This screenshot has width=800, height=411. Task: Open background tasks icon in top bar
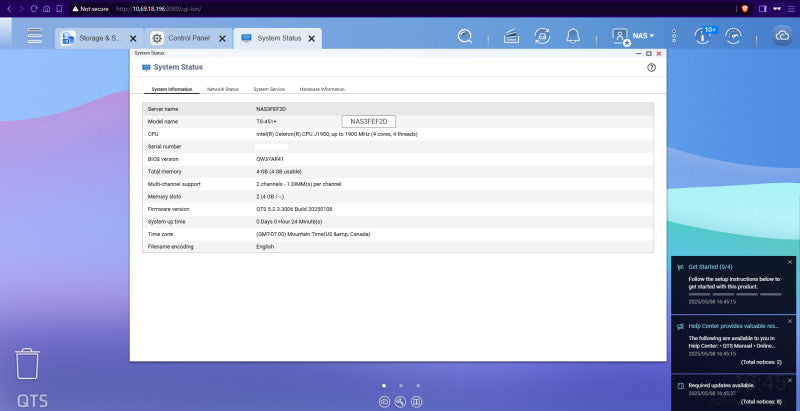click(511, 36)
